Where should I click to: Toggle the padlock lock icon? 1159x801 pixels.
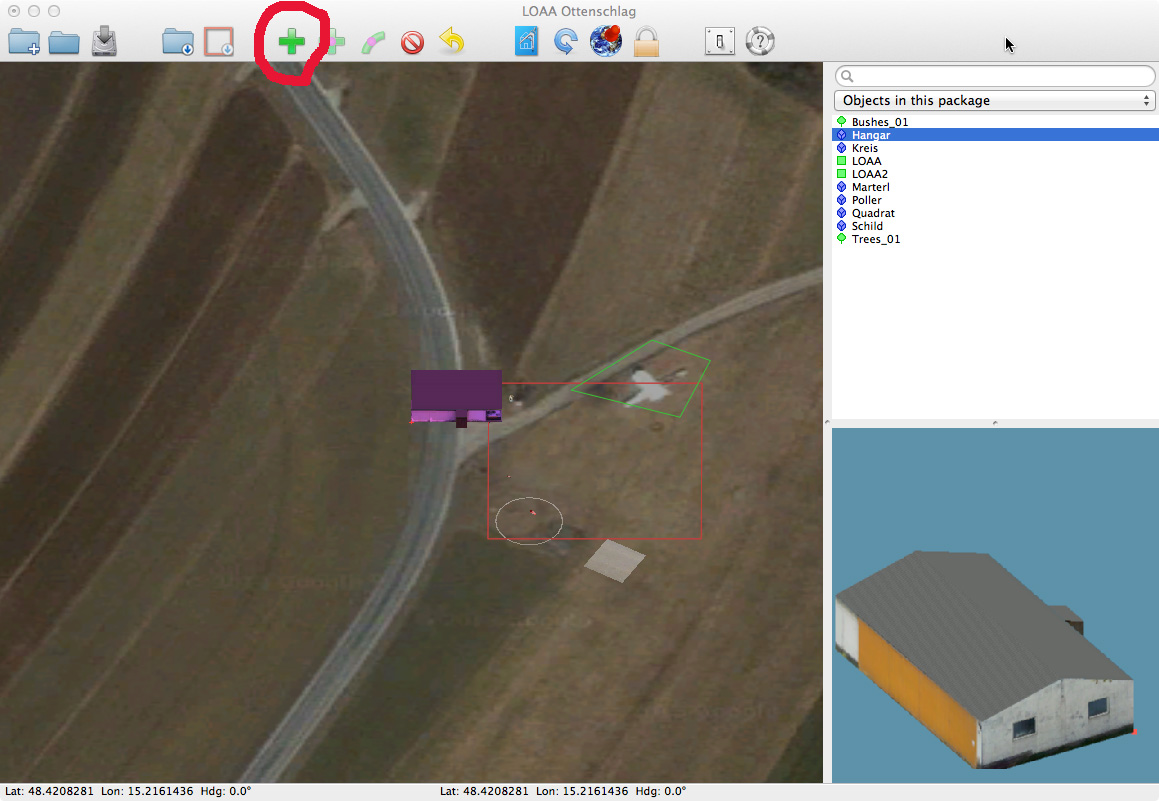(x=646, y=42)
